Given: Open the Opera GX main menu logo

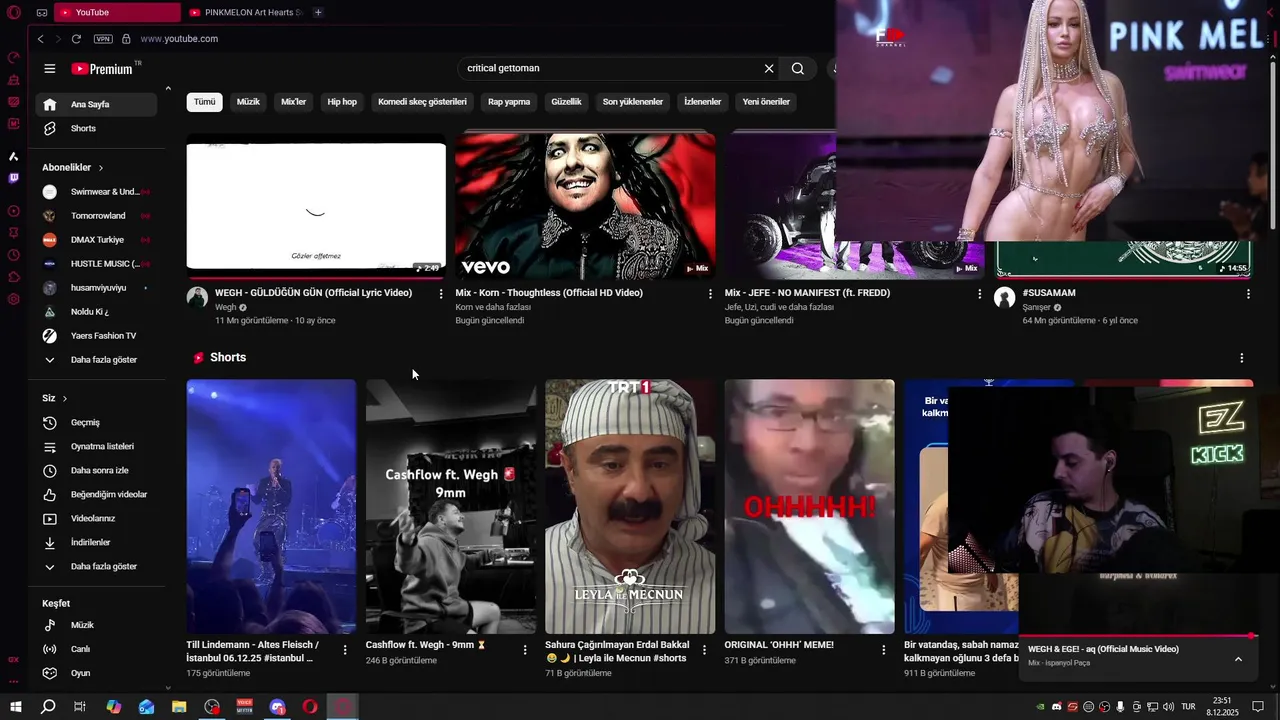Looking at the screenshot, I should (x=14, y=12).
